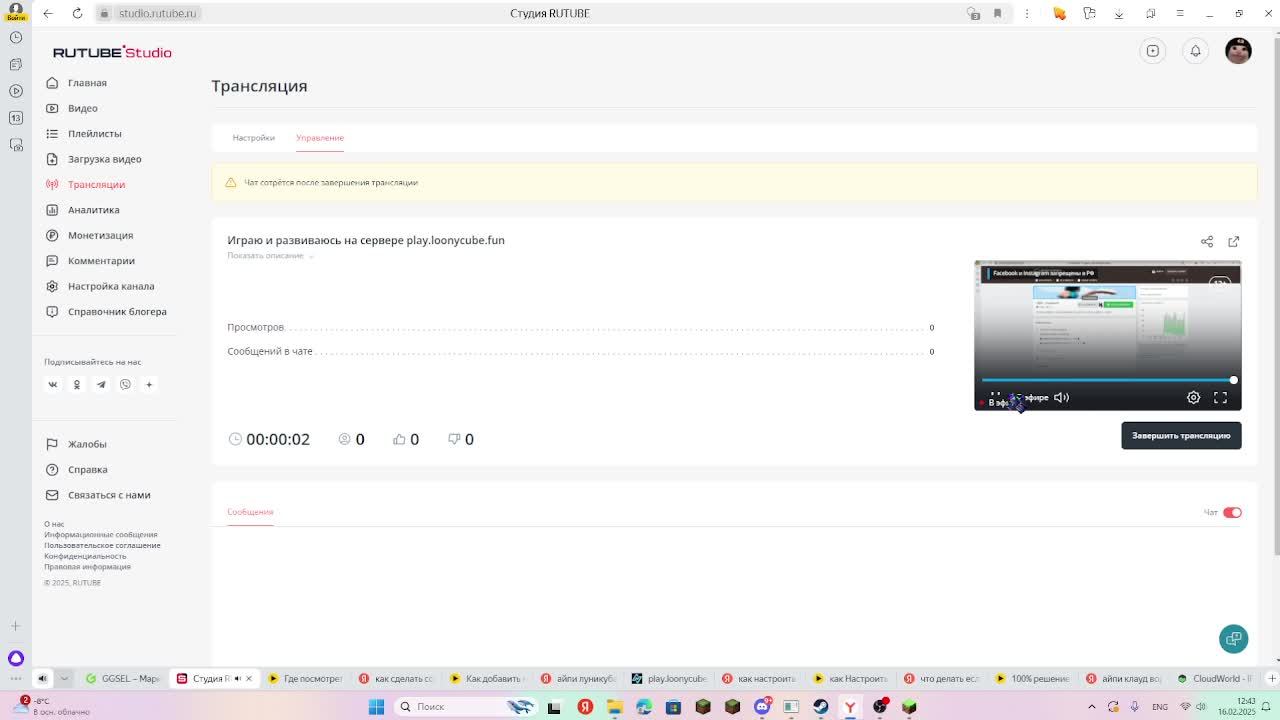Open Аналитика section
This screenshot has width=1280, height=720.
[94, 210]
